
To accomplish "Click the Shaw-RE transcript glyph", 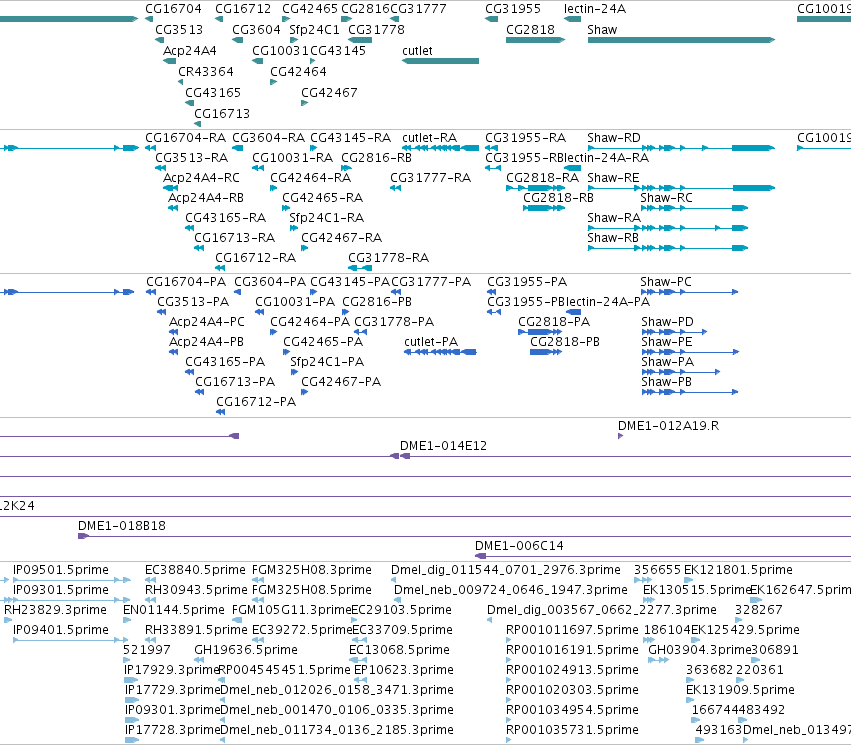I will [681, 188].
